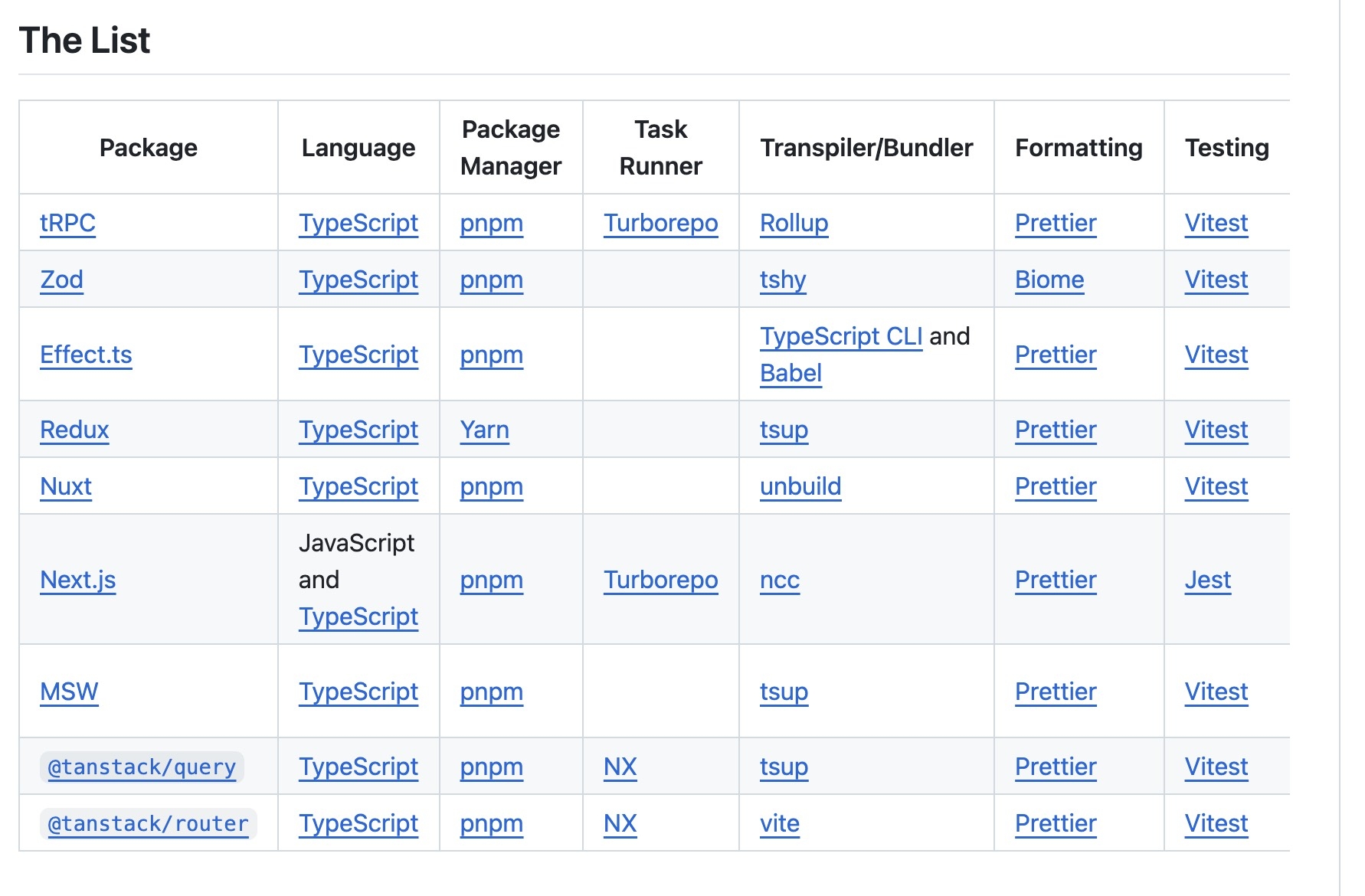Click the Yarn link in Redux row
1365x896 pixels.
point(485,430)
